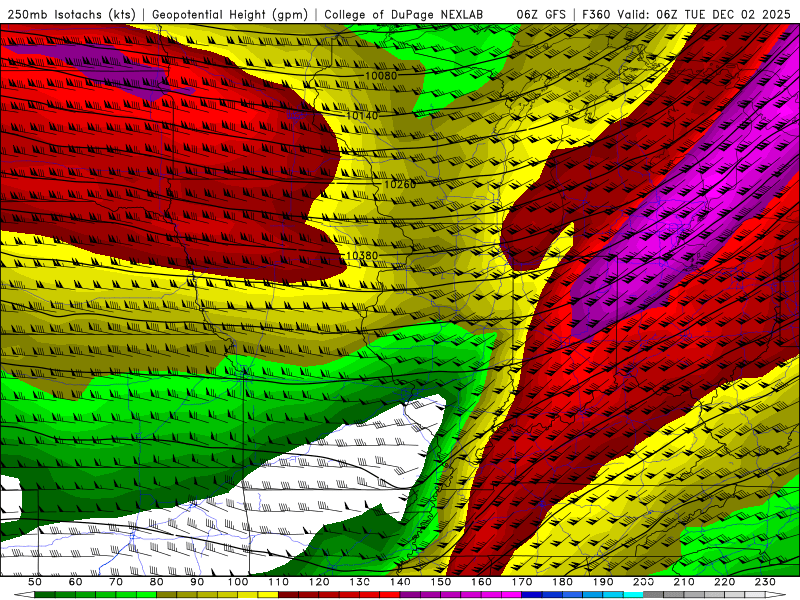Click the 60 value on the color scale
This screenshot has width=800, height=600.
tap(76, 582)
